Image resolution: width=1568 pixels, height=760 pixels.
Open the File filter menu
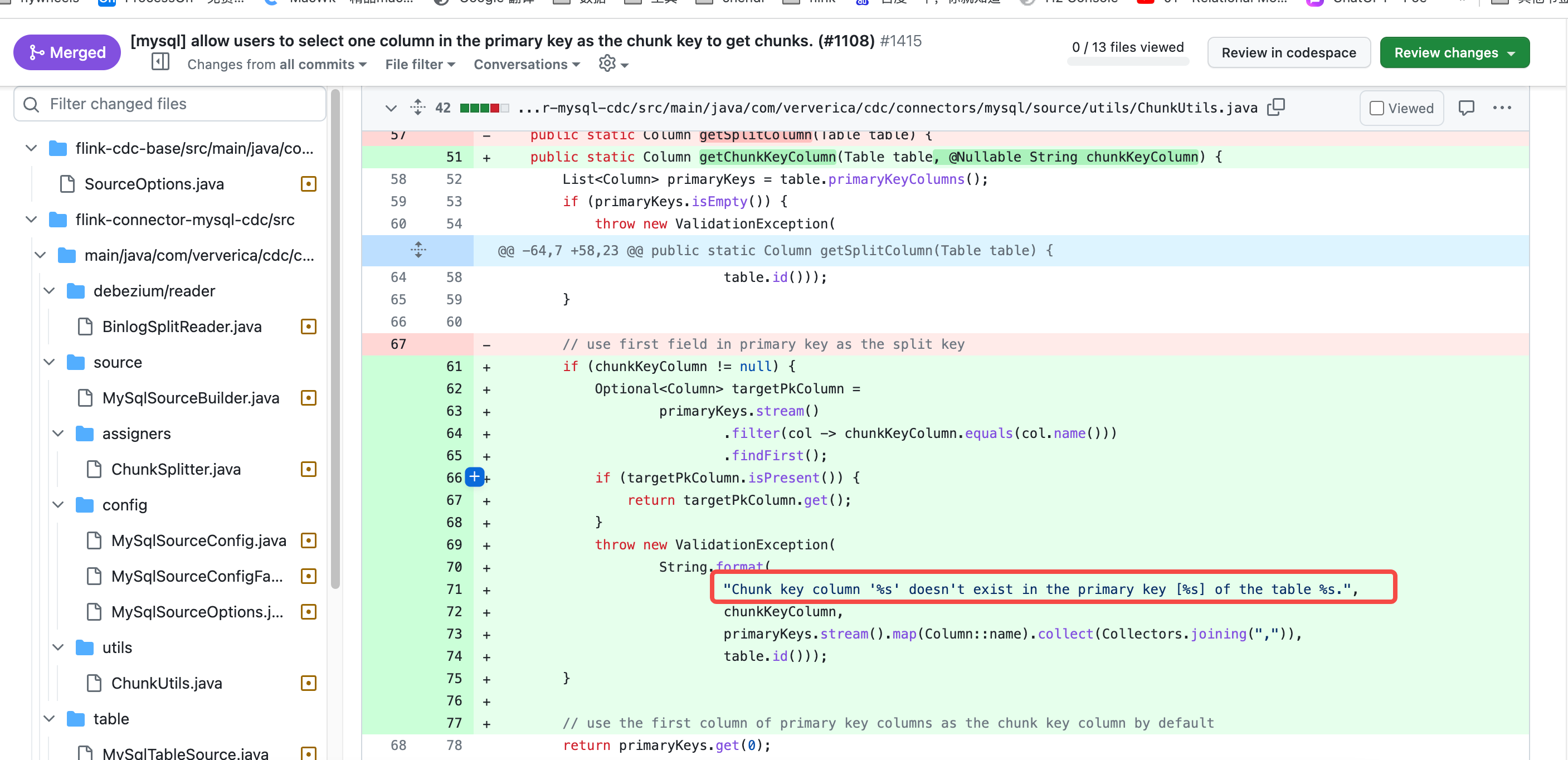(420, 65)
